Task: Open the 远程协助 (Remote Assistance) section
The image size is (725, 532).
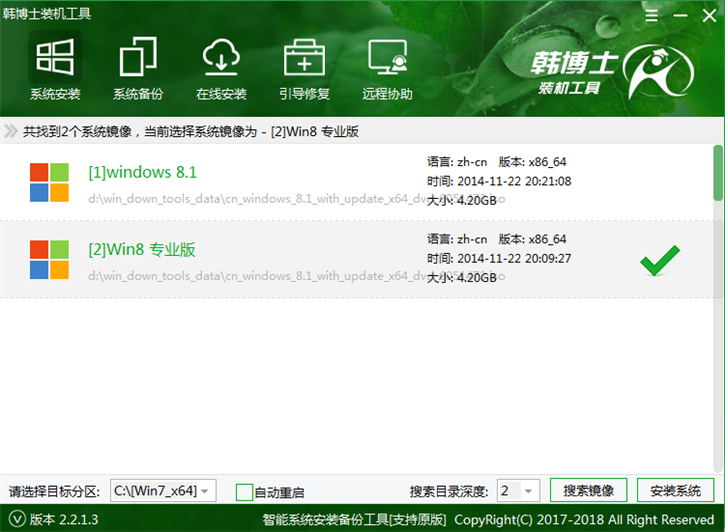Action: click(x=387, y=70)
